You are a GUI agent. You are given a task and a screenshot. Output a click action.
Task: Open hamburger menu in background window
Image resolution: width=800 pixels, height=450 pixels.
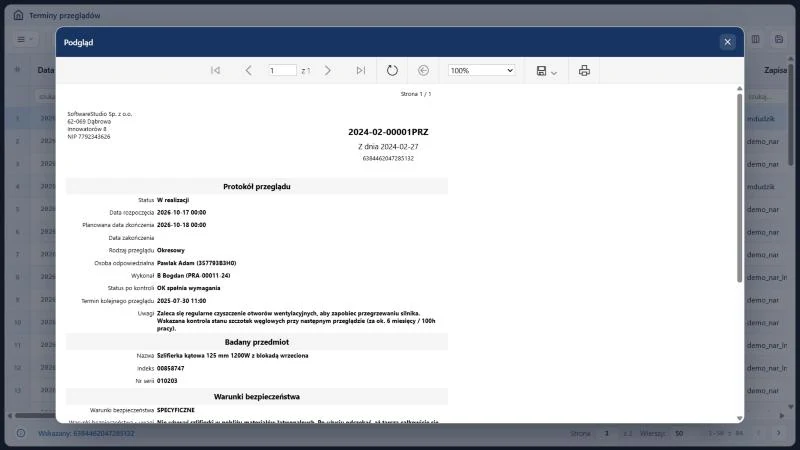(x=24, y=39)
